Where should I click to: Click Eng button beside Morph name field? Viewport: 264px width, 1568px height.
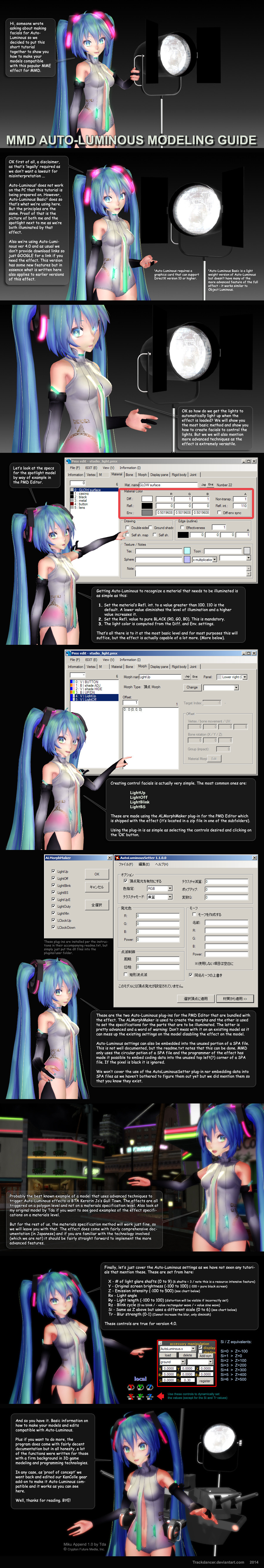click(x=195, y=676)
